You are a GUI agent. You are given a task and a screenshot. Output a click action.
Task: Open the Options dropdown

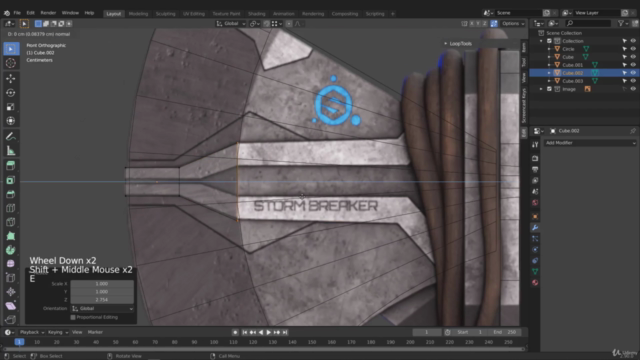click(513, 24)
